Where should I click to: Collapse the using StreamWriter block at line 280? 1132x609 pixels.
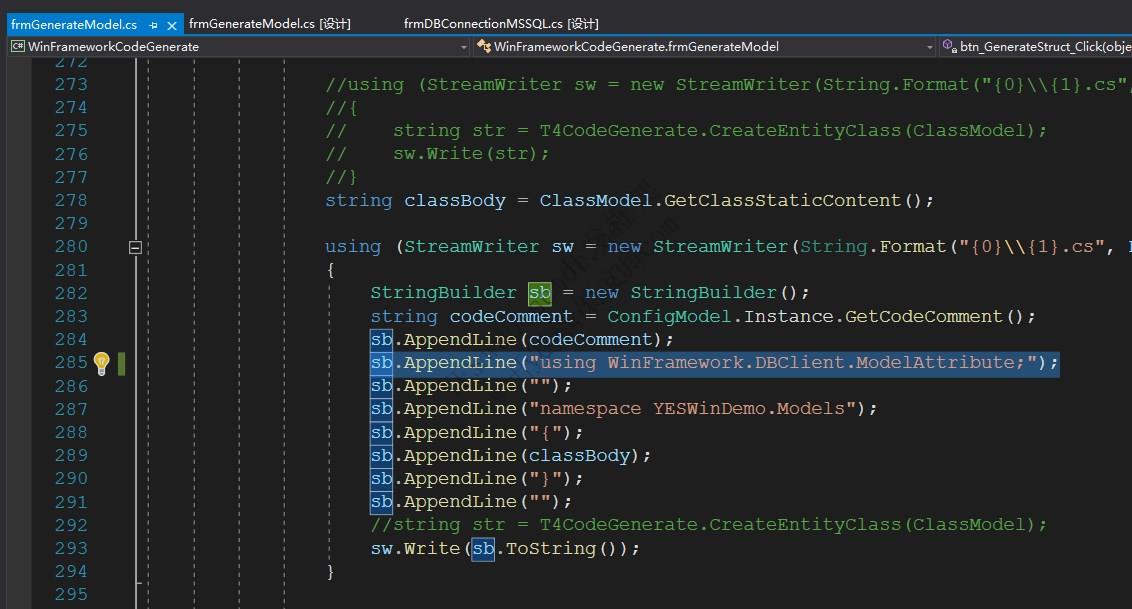pyautogui.click(x=135, y=246)
